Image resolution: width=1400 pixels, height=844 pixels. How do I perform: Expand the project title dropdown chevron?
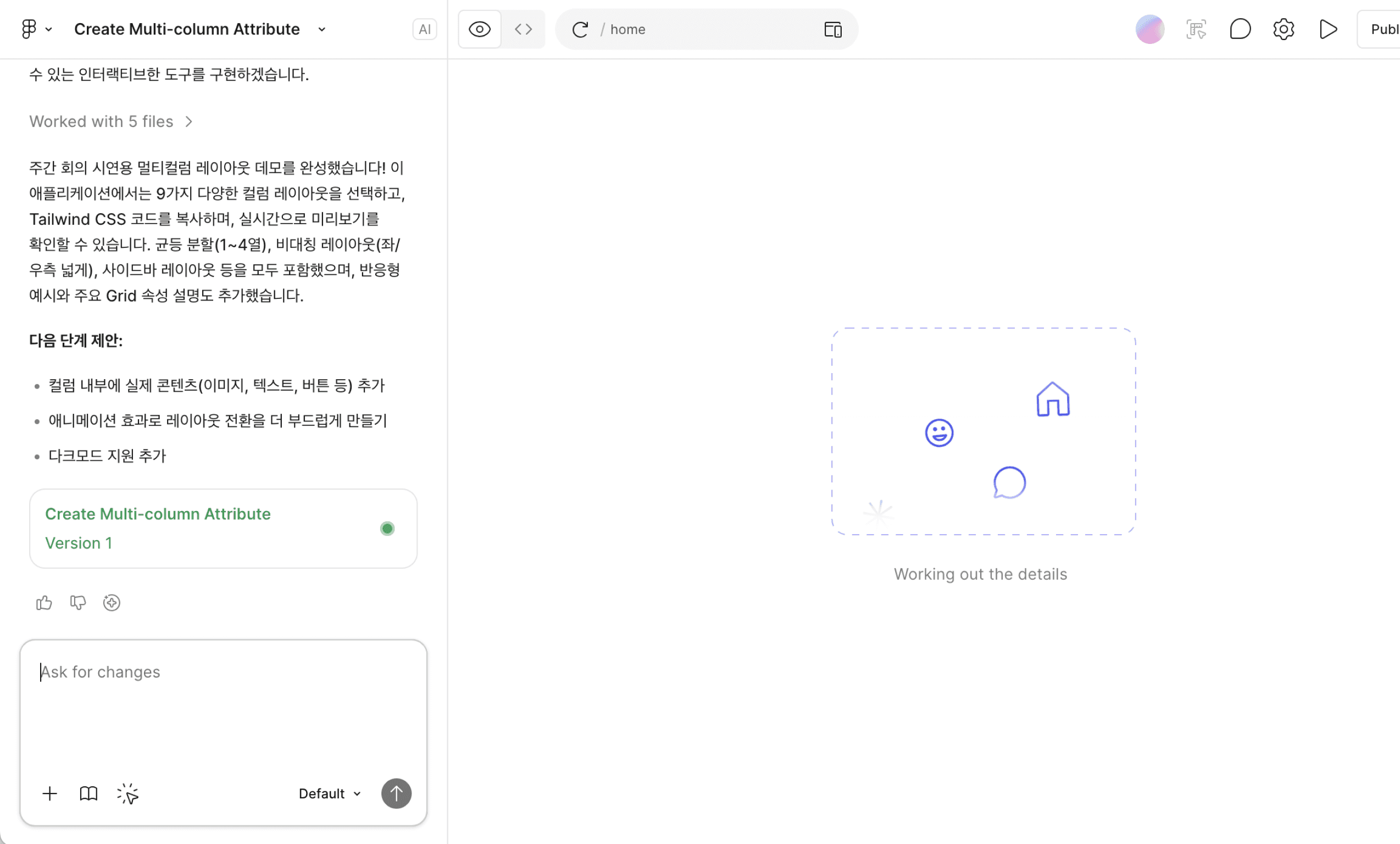coord(321,29)
